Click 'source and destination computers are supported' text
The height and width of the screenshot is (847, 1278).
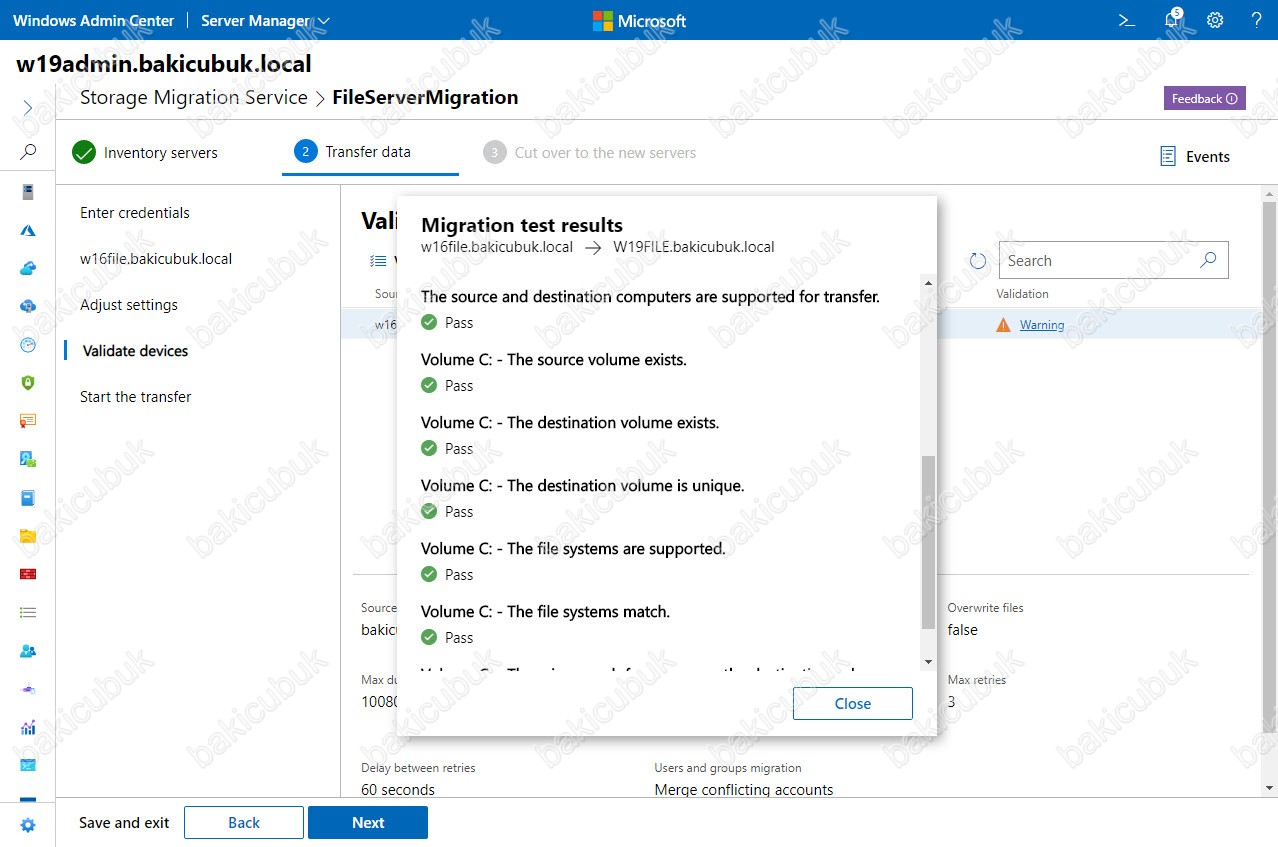coord(650,297)
